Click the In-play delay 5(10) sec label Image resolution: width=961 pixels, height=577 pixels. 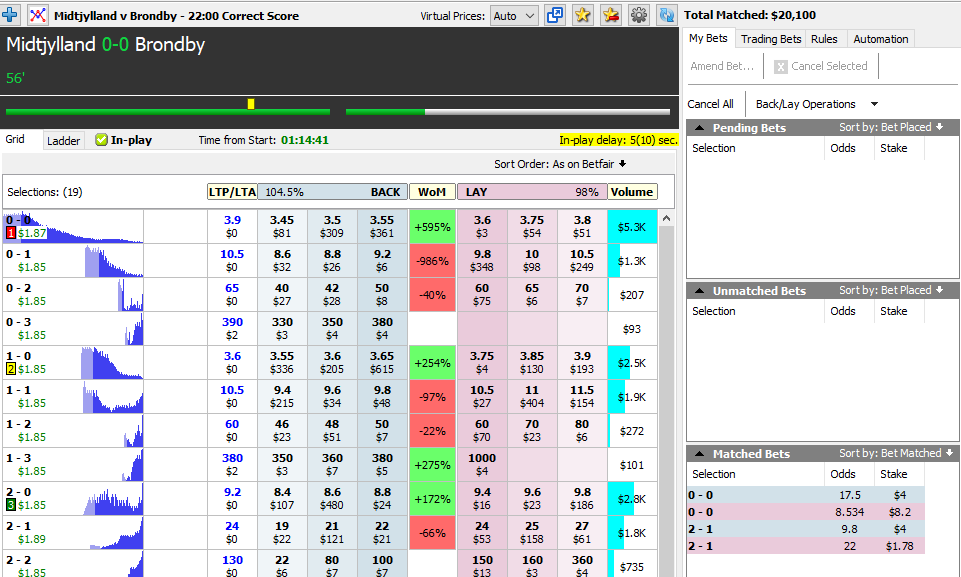coord(618,140)
